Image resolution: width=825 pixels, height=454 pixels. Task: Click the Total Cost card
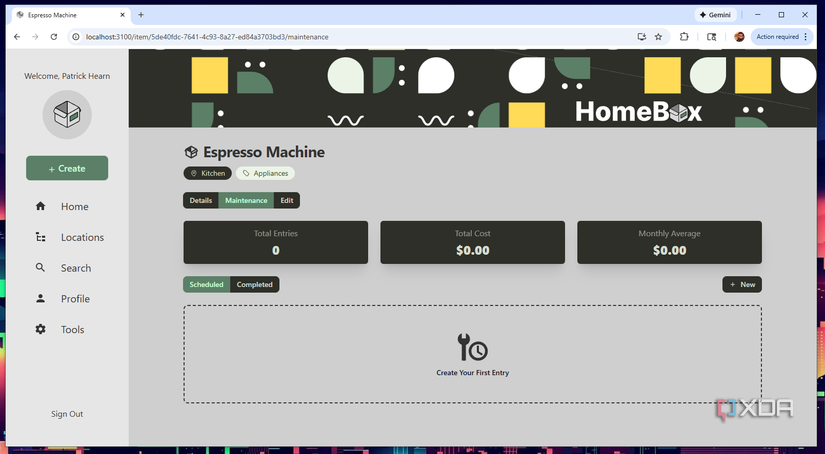[x=472, y=243]
